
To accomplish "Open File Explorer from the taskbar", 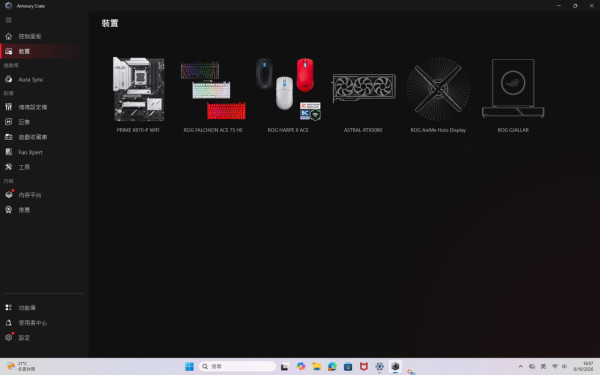I will tap(316, 367).
